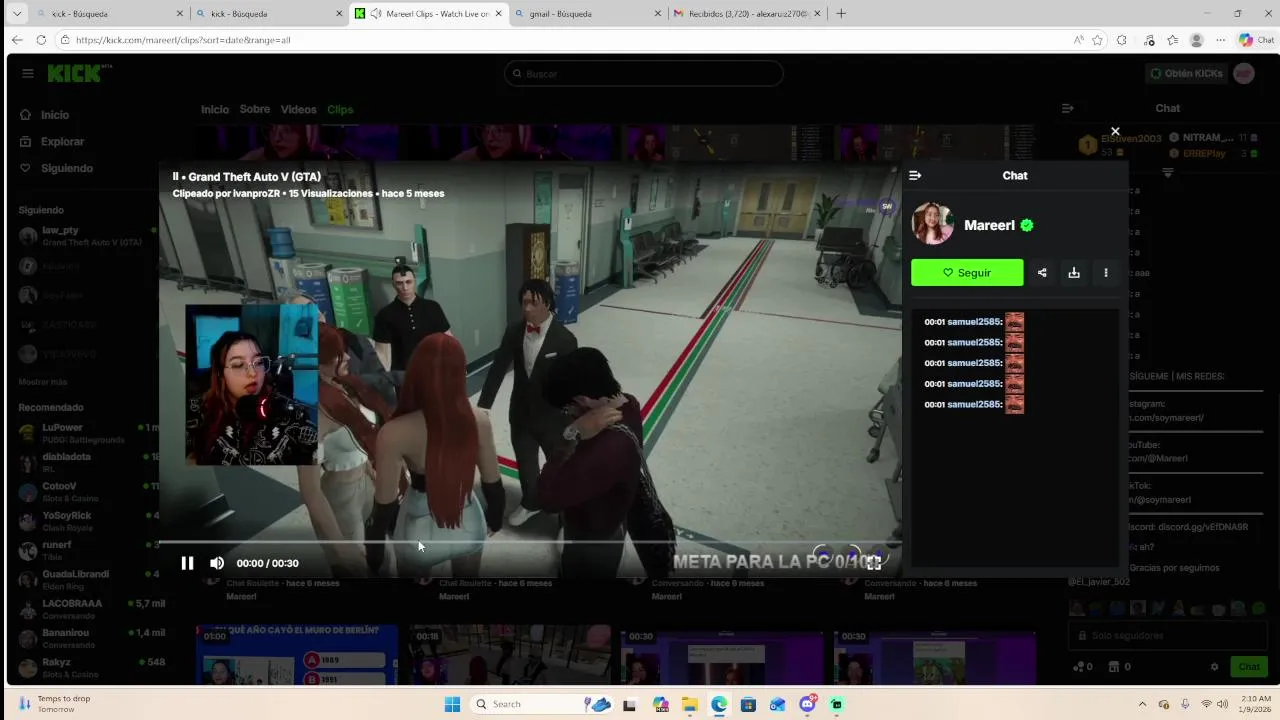
Task: Switch to the Inicio channel tab
Action: point(215,109)
